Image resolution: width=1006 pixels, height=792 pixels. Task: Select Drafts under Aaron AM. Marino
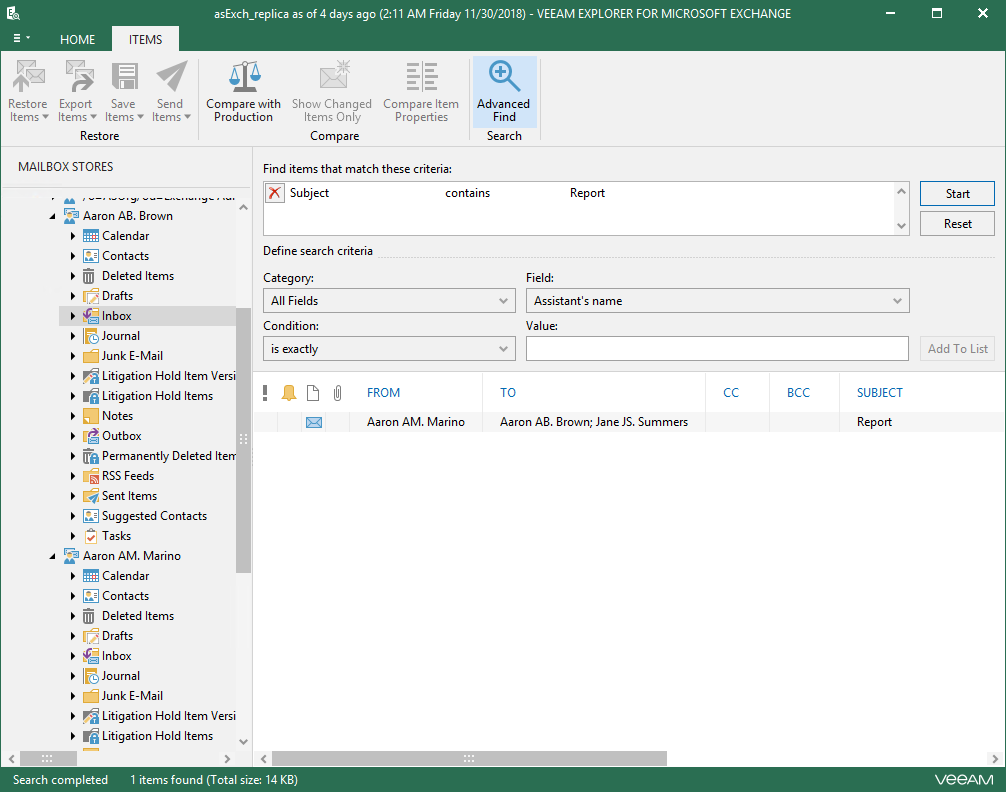pos(117,636)
